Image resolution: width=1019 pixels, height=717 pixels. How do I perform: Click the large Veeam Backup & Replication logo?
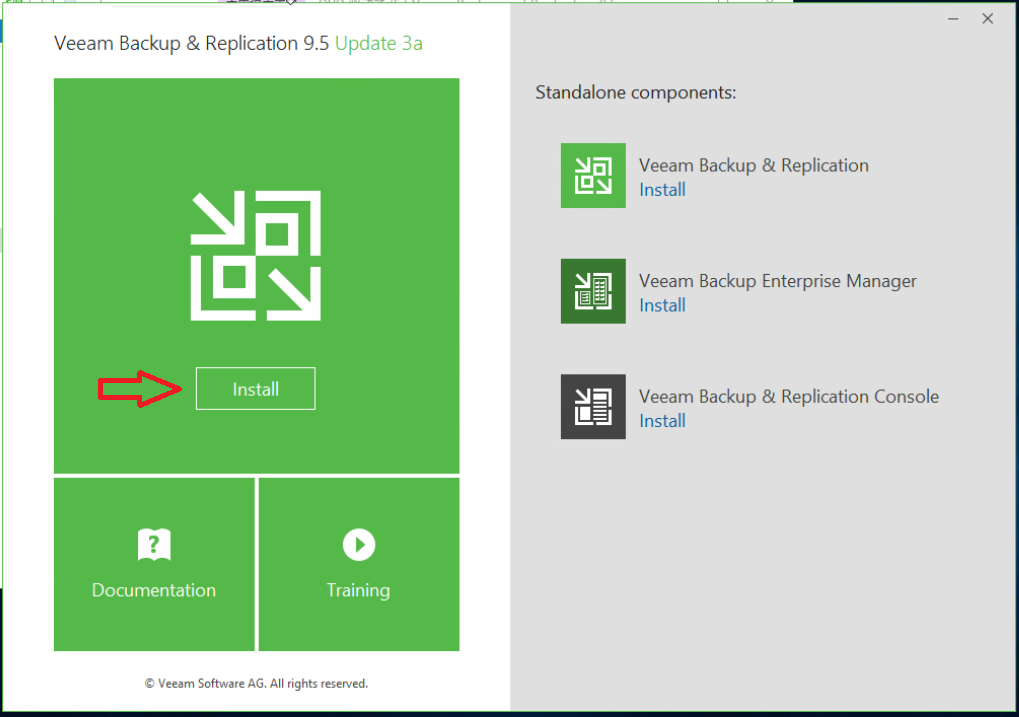tap(255, 255)
